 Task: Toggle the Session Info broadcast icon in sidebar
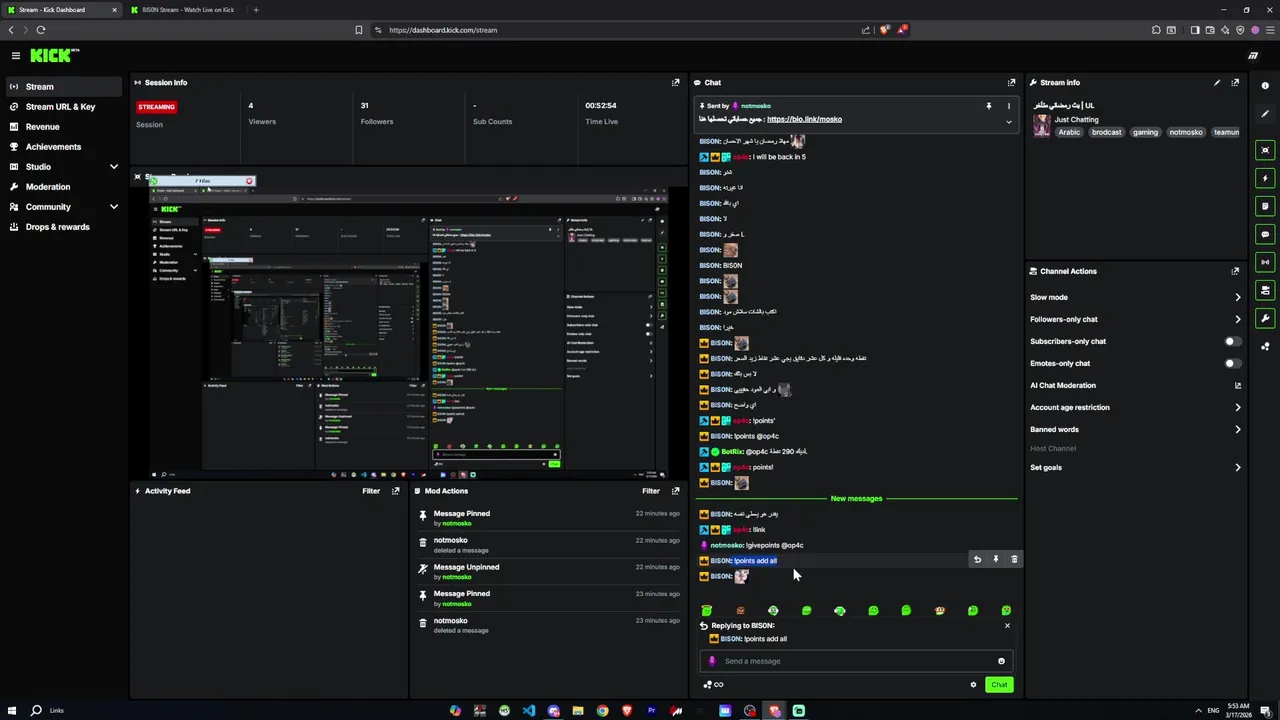(x=1265, y=262)
